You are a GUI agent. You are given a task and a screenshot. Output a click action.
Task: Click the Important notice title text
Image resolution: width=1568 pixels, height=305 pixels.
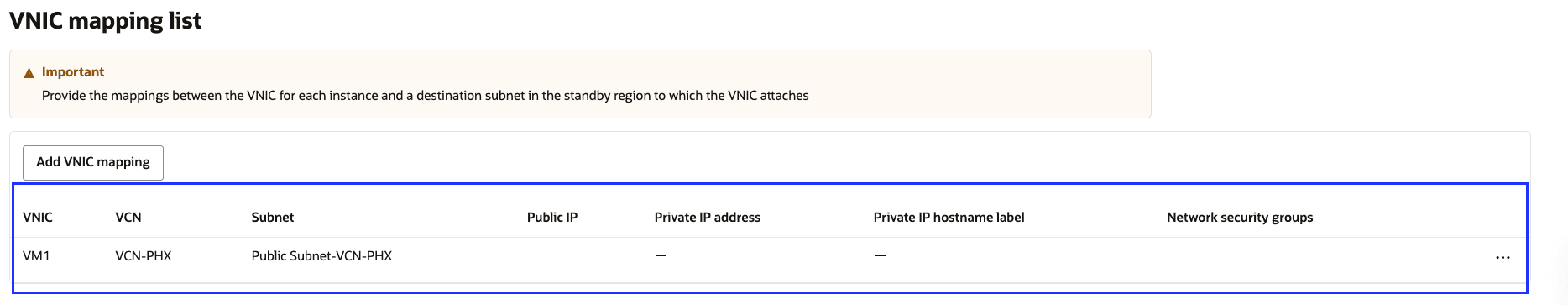(73, 72)
